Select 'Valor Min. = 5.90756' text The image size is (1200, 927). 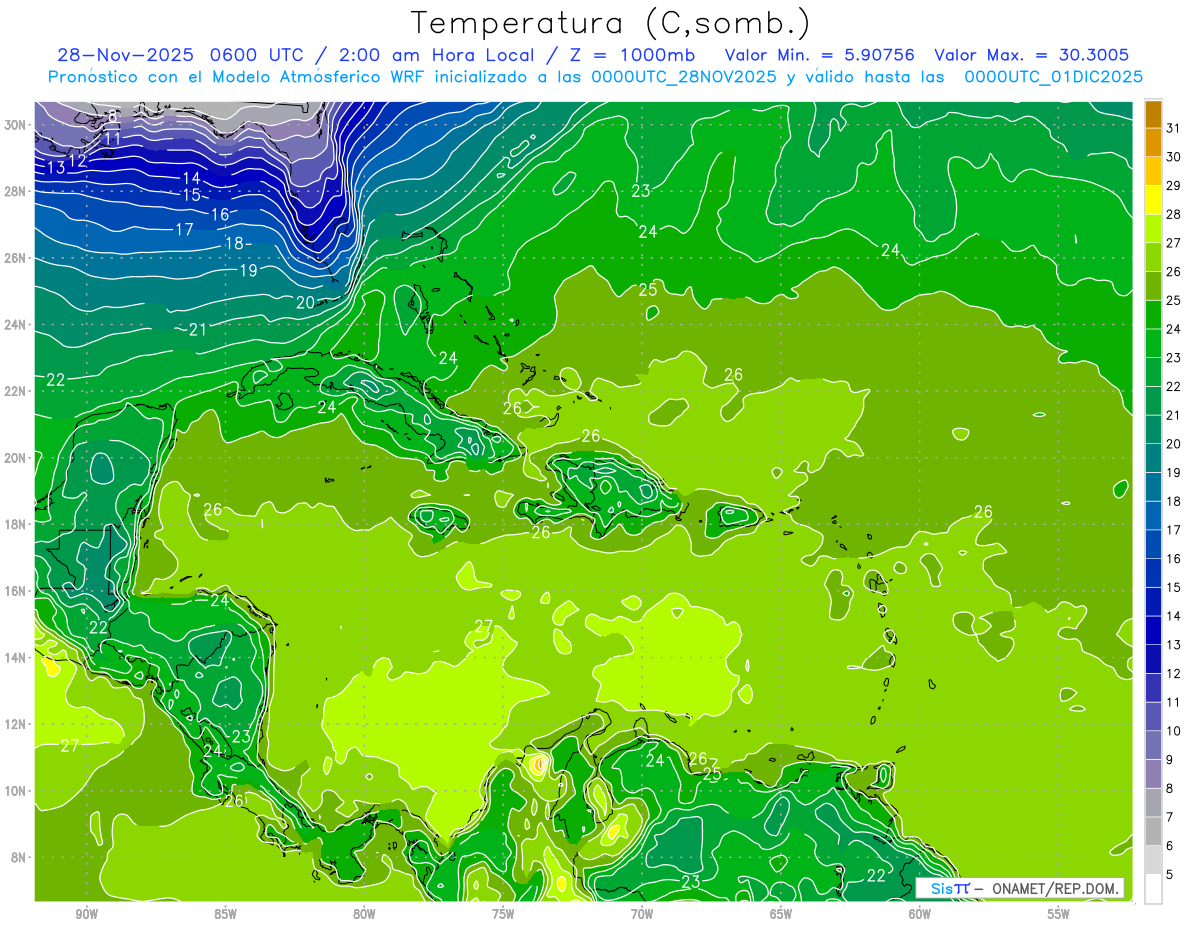(819, 55)
